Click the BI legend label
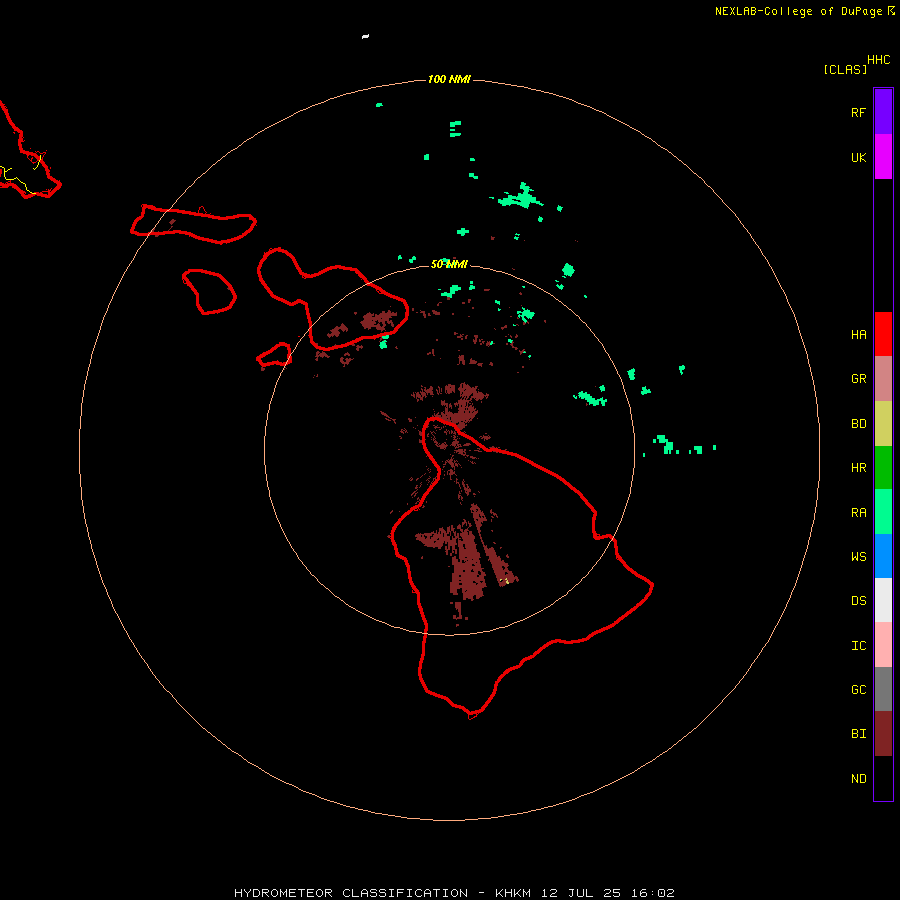Image resolution: width=900 pixels, height=900 pixels. [858, 734]
